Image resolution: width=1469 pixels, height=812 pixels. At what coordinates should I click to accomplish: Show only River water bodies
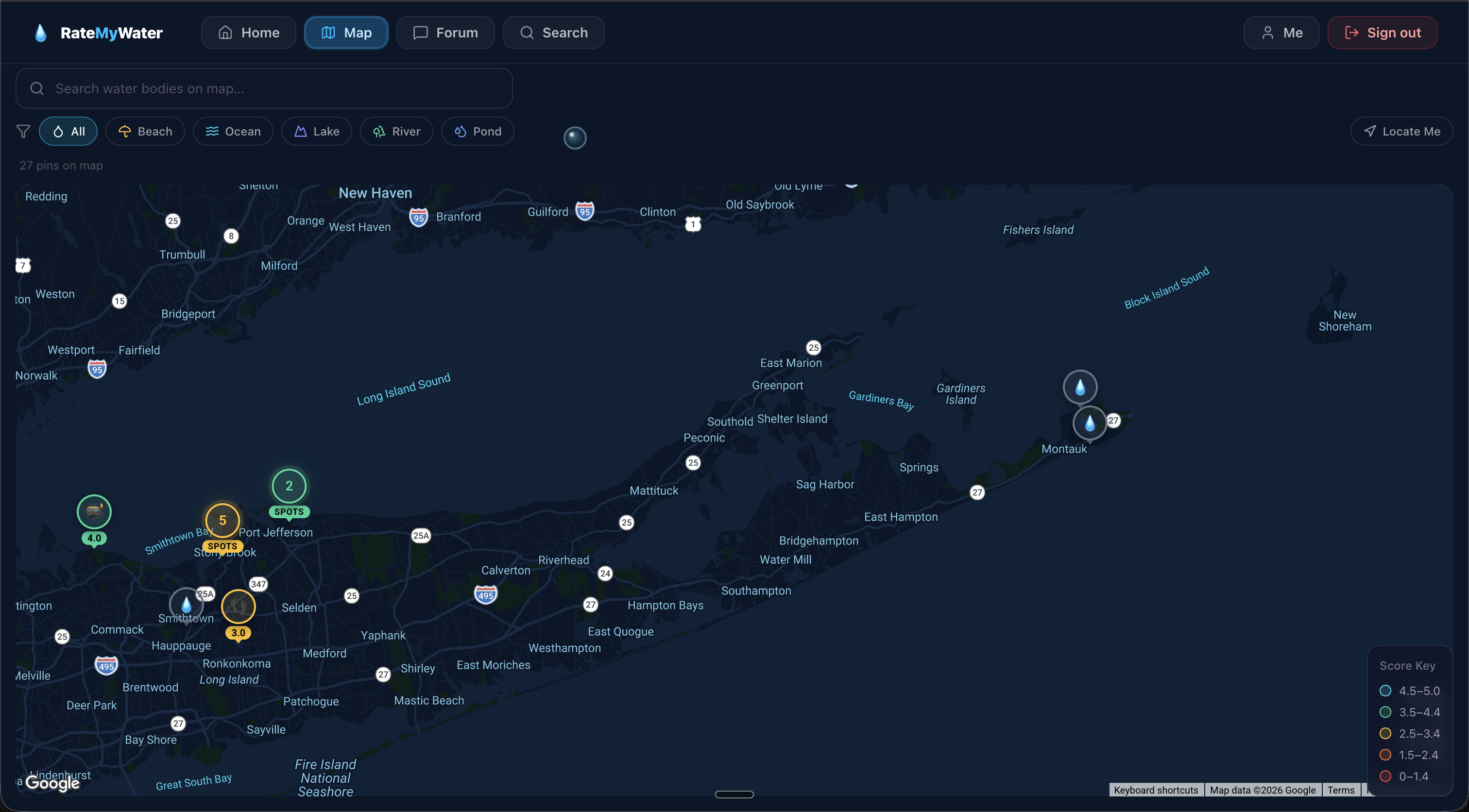coord(396,131)
